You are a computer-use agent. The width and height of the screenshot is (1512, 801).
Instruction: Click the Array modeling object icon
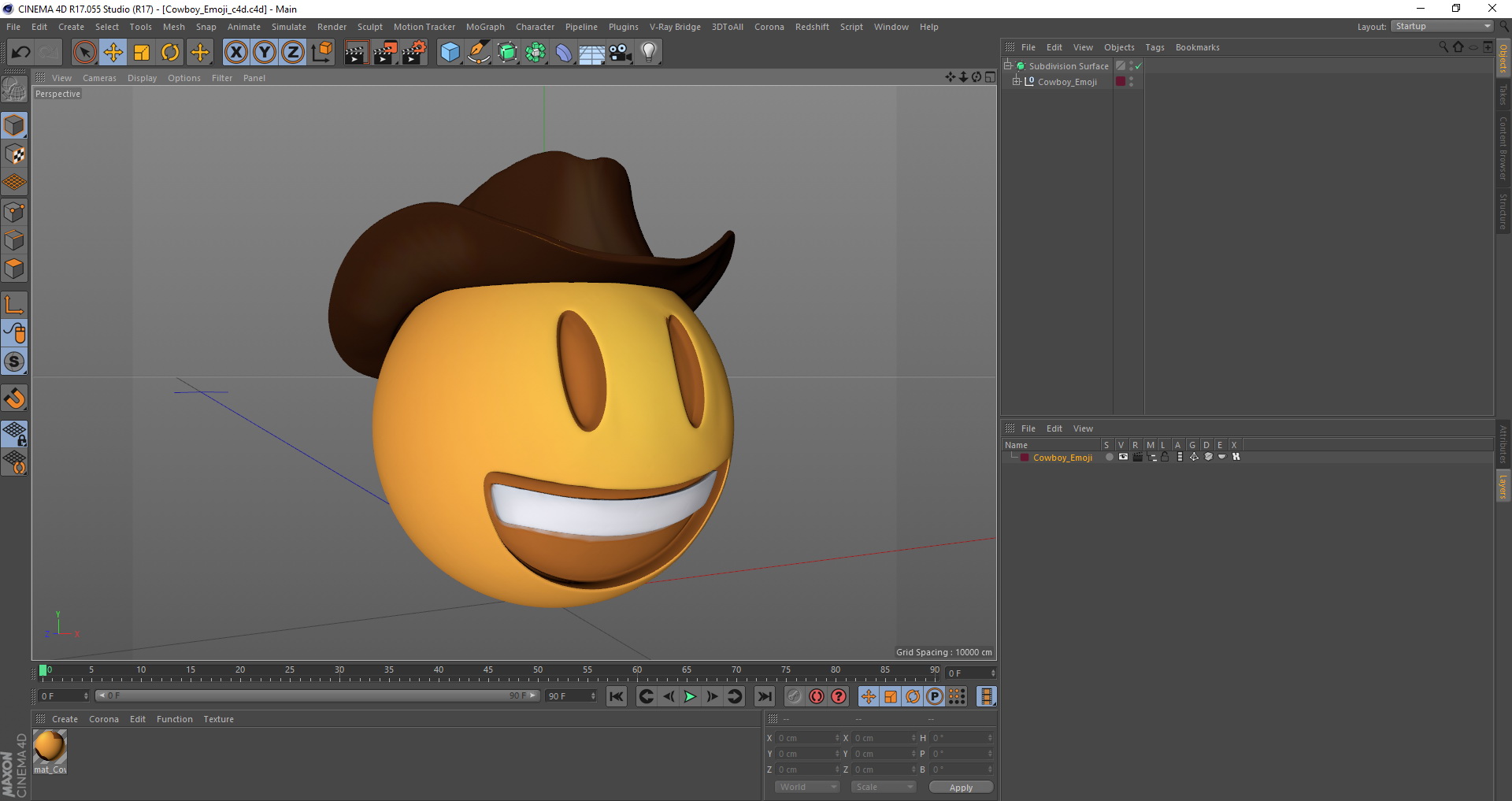[x=536, y=53]
